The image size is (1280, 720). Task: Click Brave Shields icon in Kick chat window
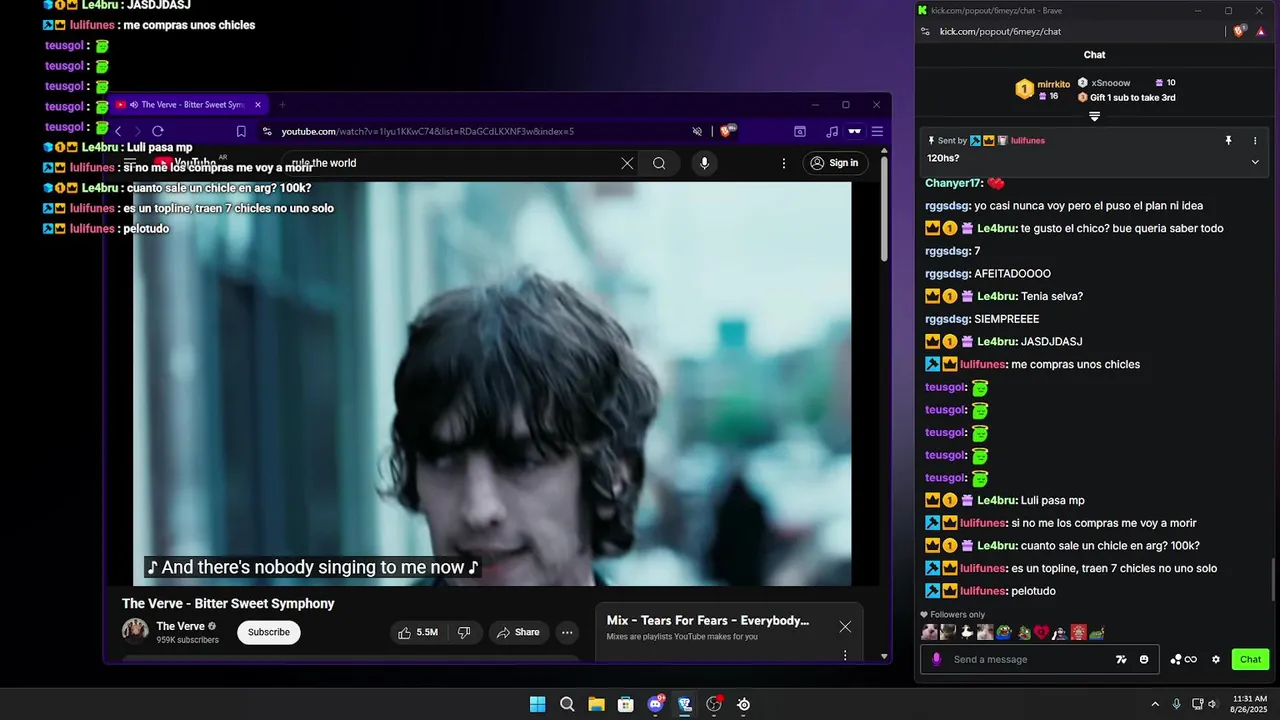tap(1240, 31)
